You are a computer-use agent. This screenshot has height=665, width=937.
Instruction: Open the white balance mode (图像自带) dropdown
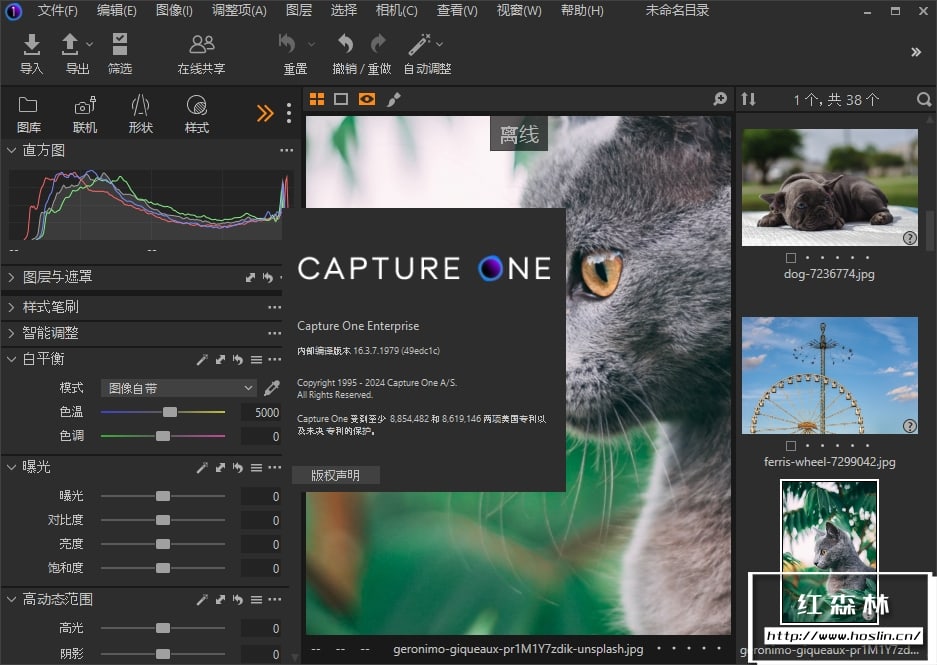pos(178,388)
